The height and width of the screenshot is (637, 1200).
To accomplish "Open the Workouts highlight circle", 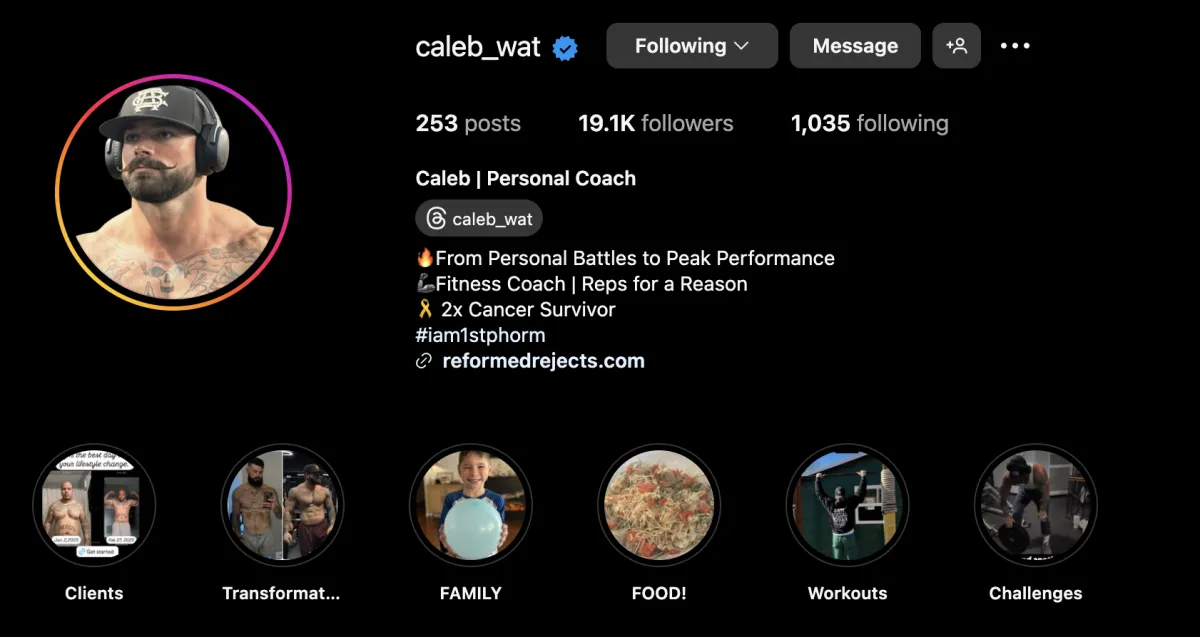I will pos(847,506).
